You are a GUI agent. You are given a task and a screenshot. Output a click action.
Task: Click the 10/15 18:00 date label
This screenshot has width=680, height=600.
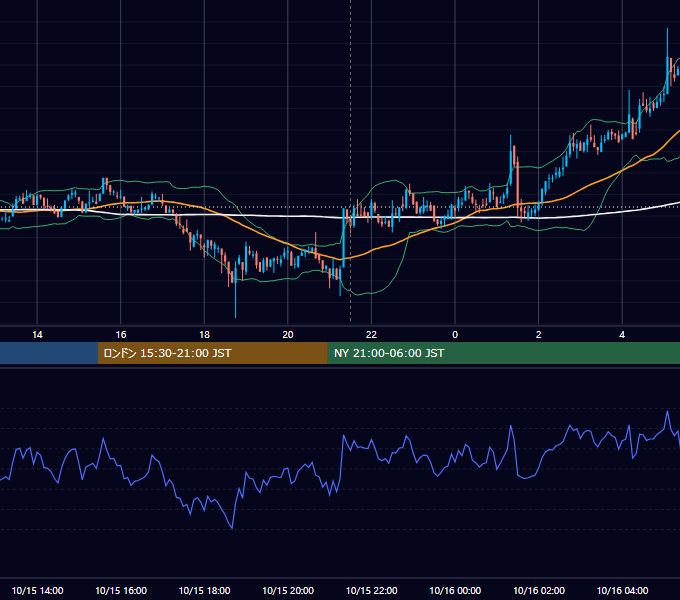(204, 590)
